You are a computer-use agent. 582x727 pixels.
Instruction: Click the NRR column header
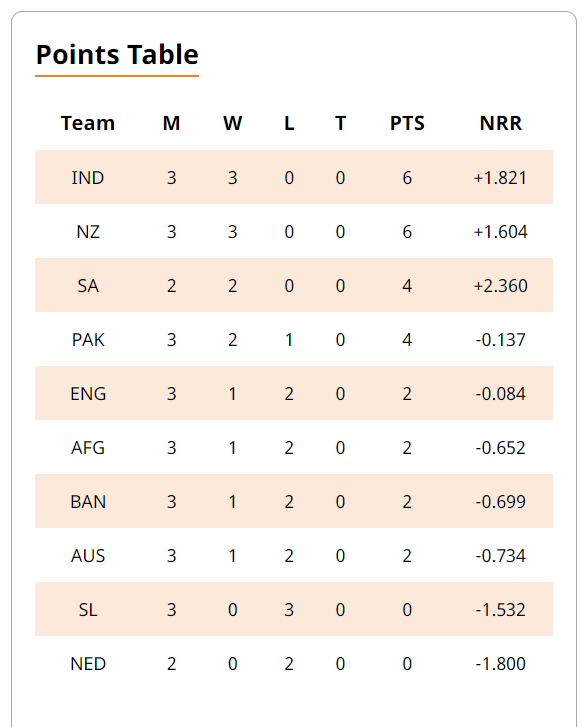(x=501, y=123)
